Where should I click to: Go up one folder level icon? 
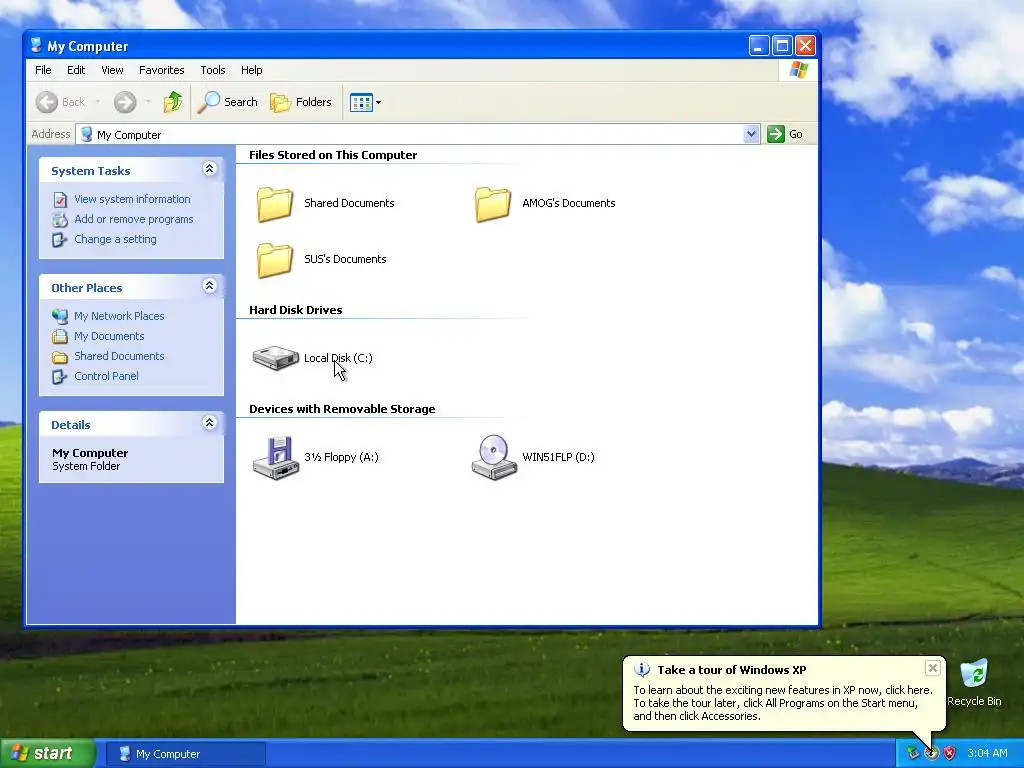[173, 102]
